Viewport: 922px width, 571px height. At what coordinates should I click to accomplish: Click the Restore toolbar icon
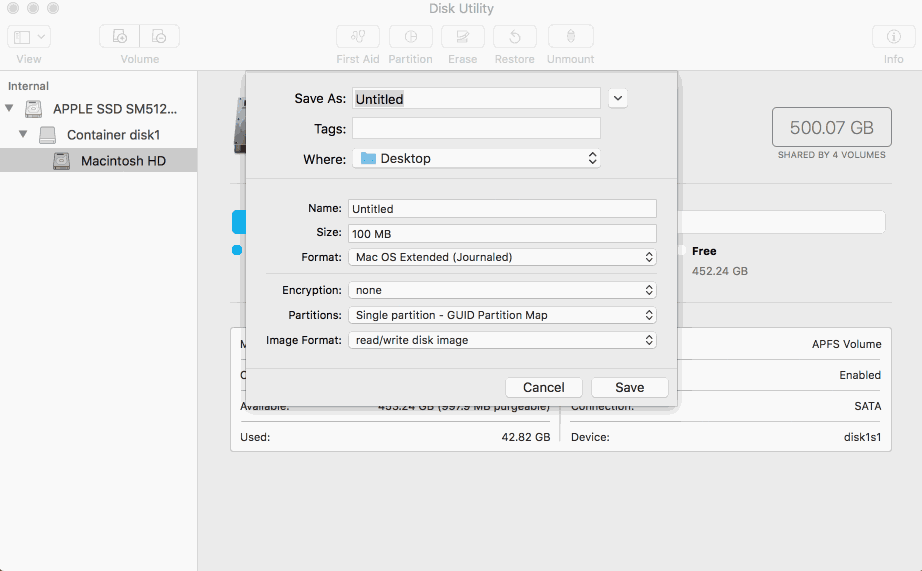(515, 36)
